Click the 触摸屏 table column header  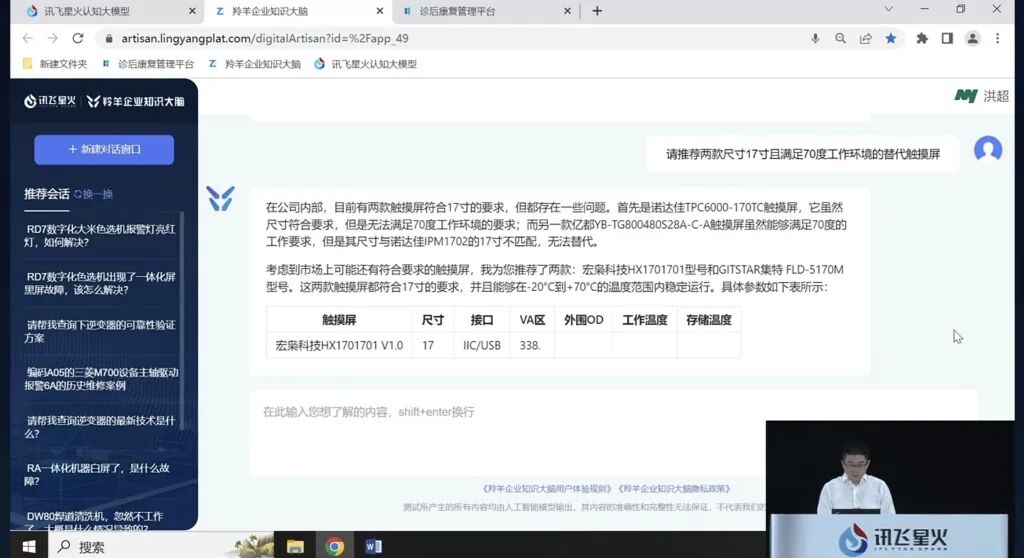pos(339,320)
